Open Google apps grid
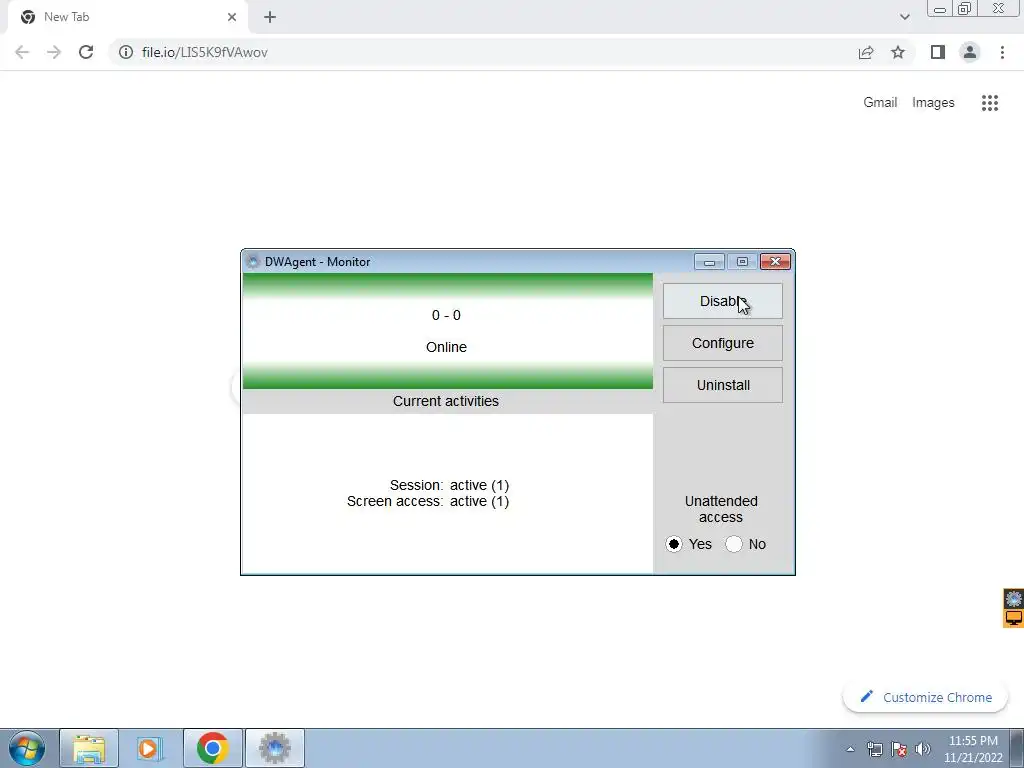 (990, 103)
